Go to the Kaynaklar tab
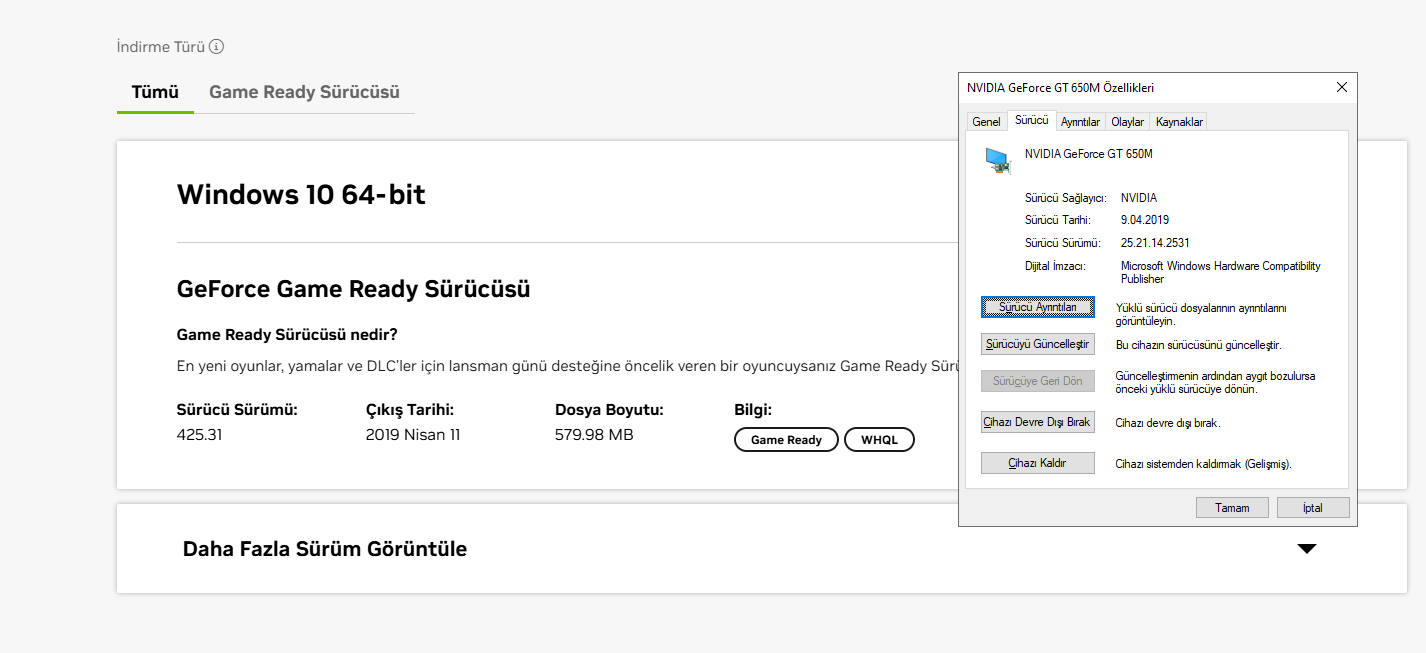 tap(1179, 122)
